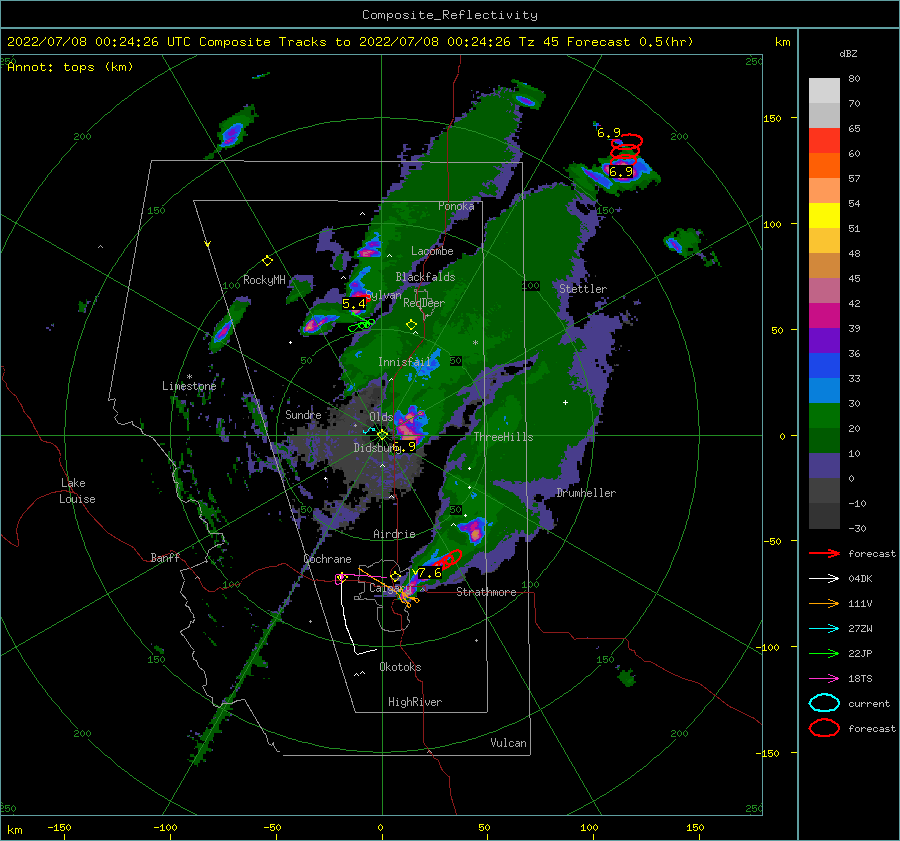This screenshot has width=900, height=841.
Task: Click the HighRiver city label
Action: (415, 702)
